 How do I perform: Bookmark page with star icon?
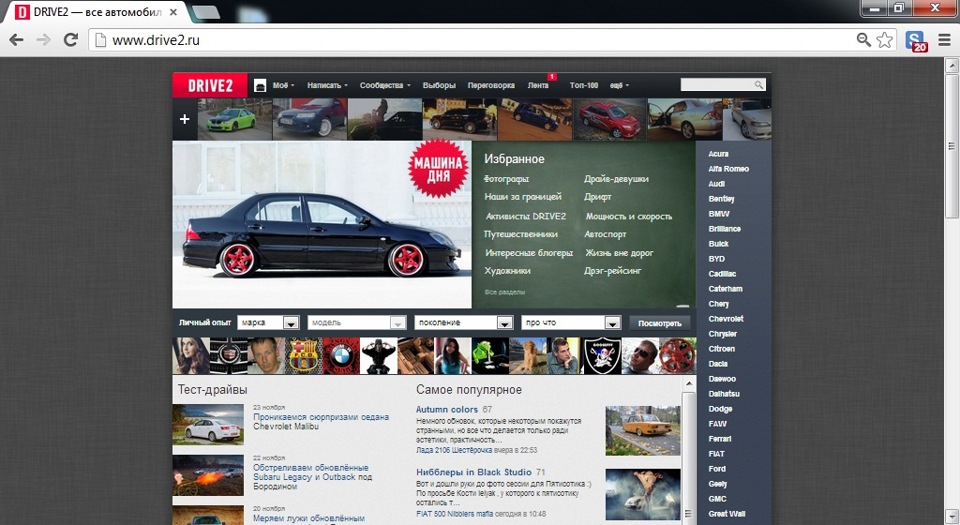[x=884, y=40]
